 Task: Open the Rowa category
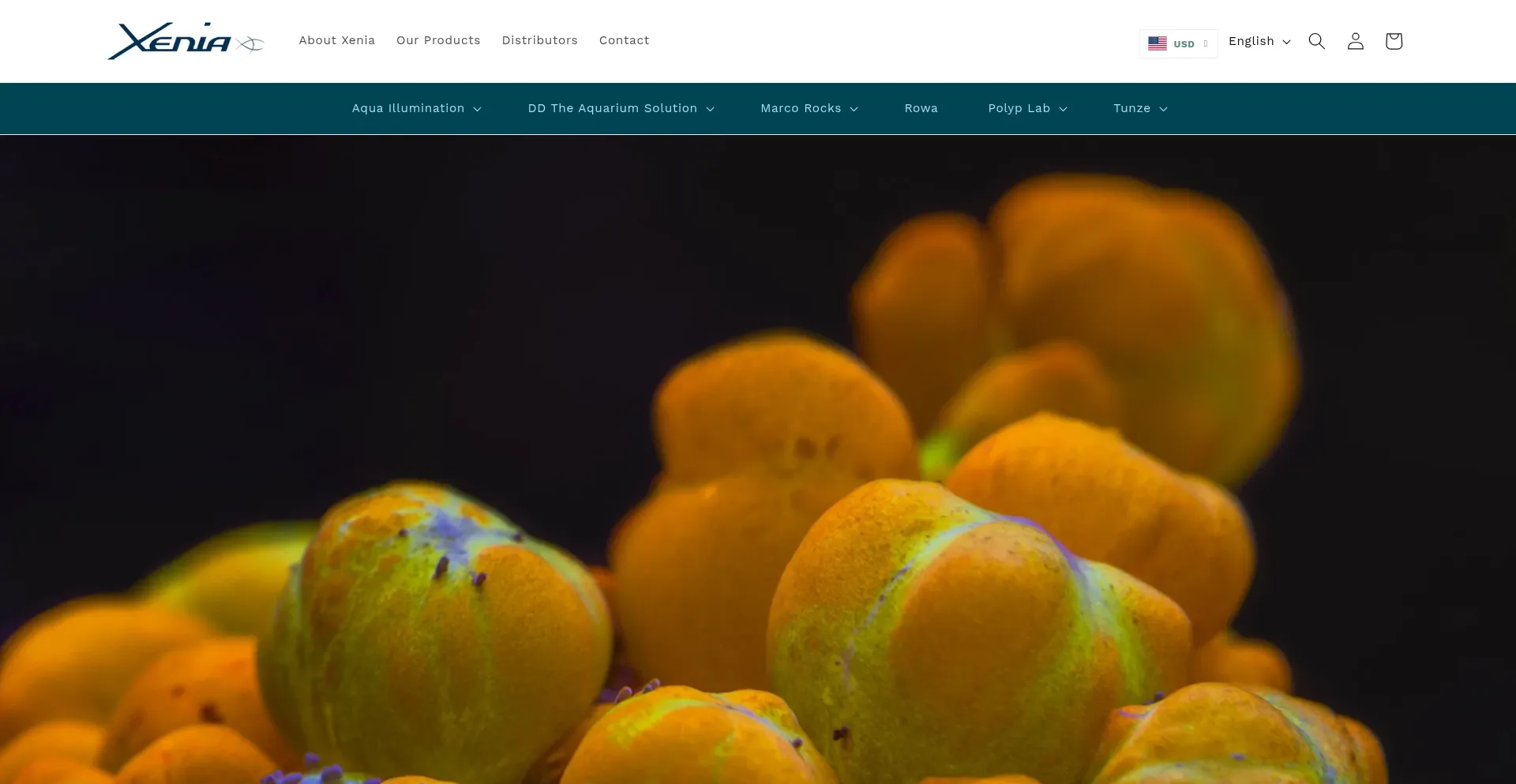tap(921, 108)
